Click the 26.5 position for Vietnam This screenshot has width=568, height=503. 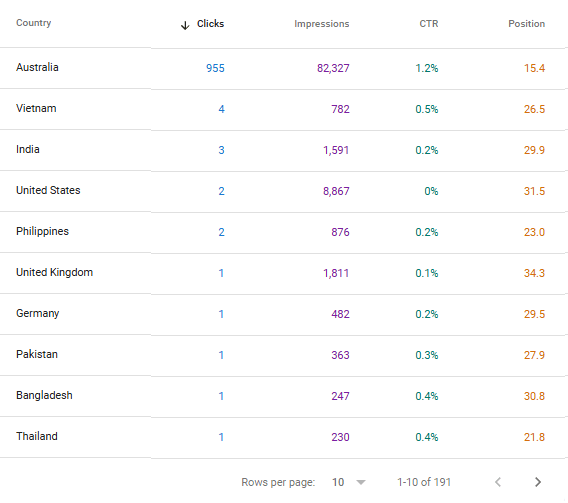coord(534,109)
